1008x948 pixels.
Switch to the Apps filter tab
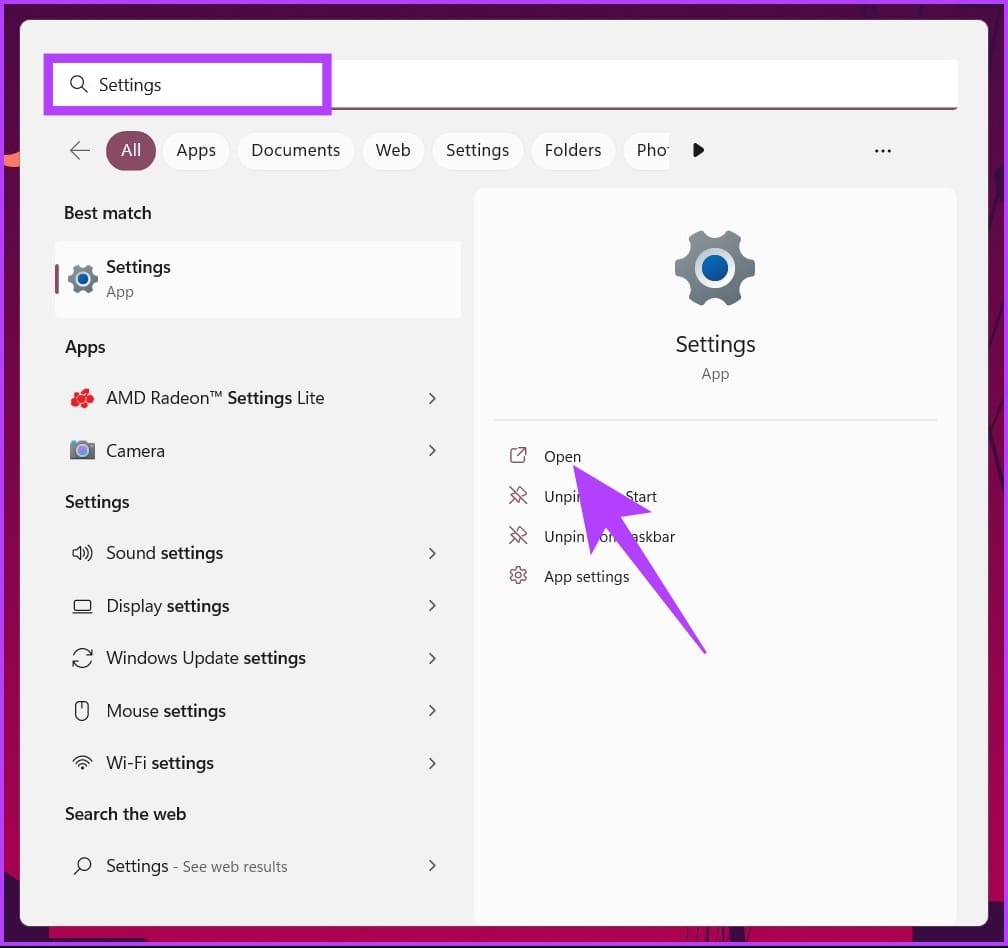pyautogui.click(x=196, y=150)
